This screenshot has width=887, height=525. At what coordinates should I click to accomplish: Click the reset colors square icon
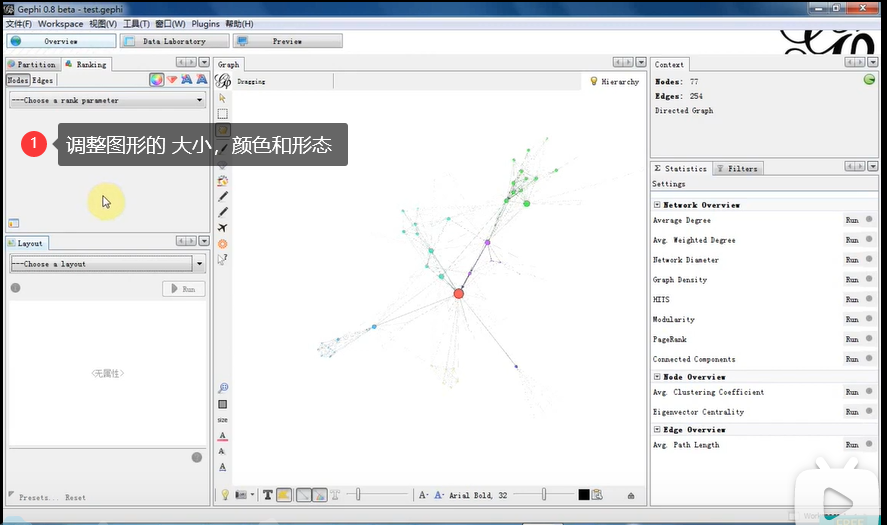tap(222, 404)
